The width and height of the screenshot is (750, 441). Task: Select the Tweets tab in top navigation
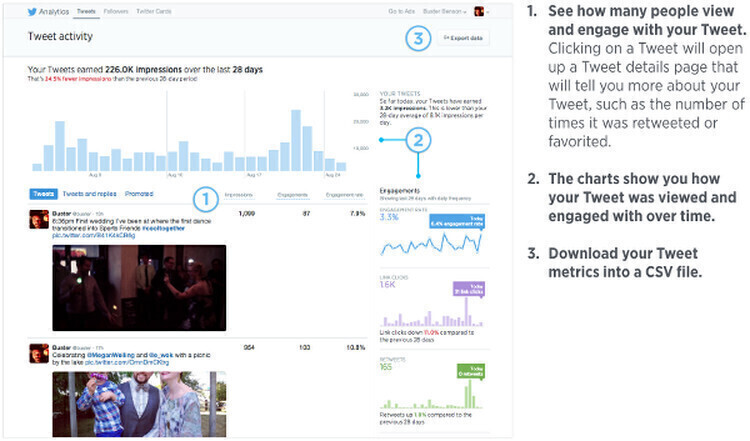87,11
